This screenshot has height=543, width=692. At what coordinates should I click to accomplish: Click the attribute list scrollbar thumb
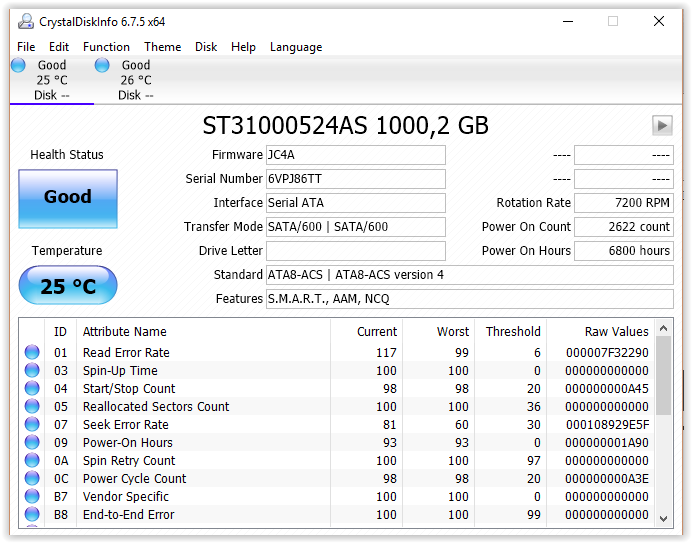point(663,376)
